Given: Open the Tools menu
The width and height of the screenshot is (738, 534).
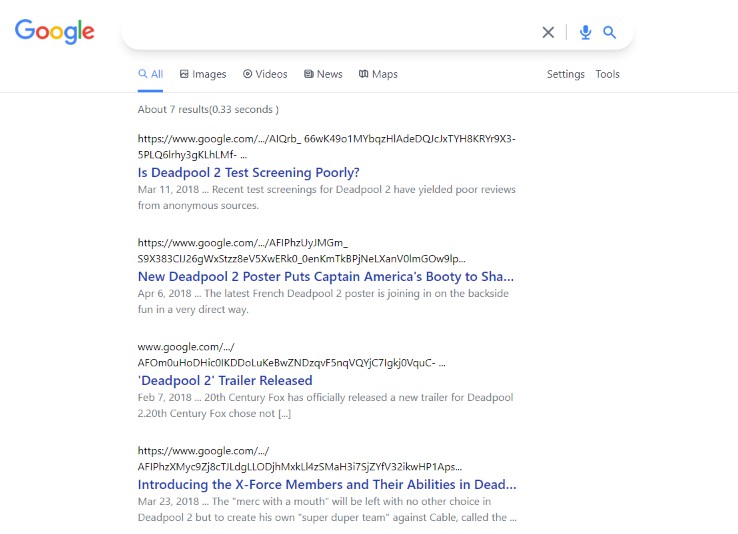Looking at the screenshot, I should (607, 74).
